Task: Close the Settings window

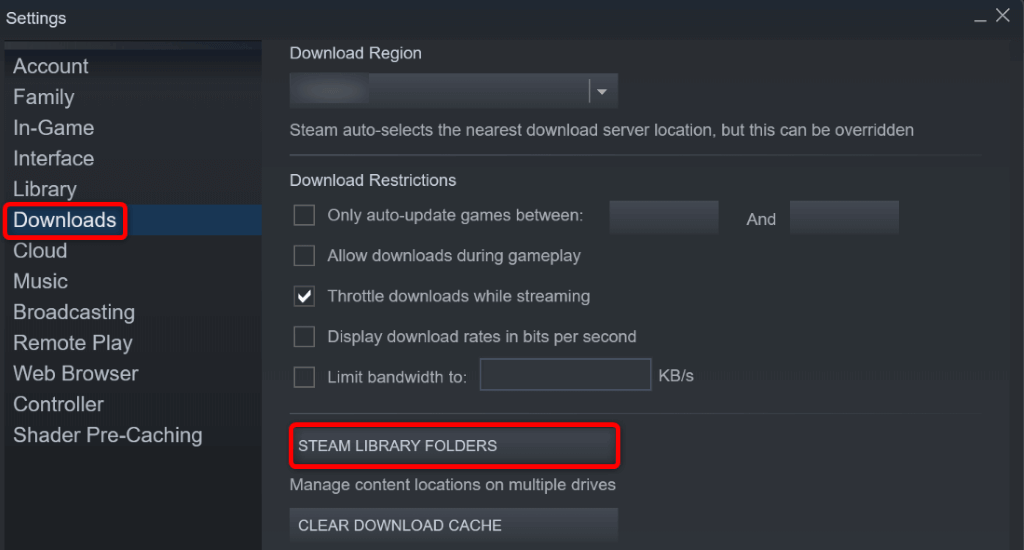Action: (x=1002, y=15)
